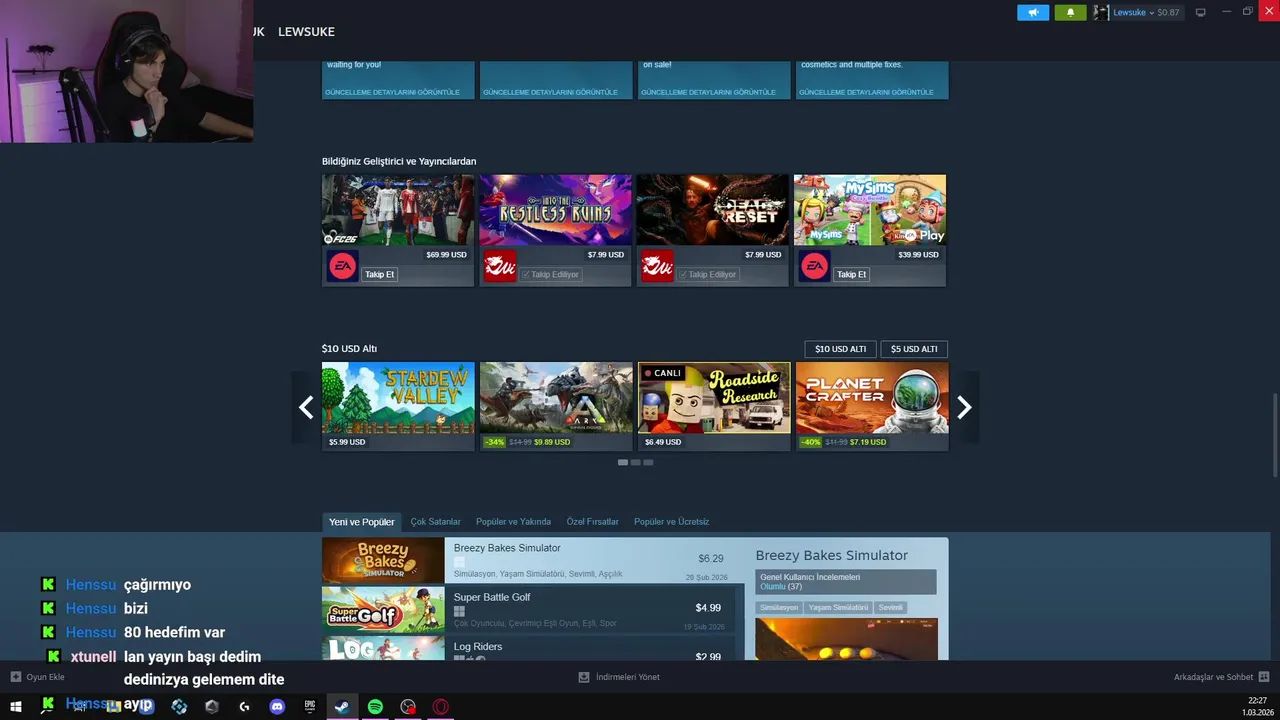This screenshot has height=720, width=1280.
Task: Open the Steam announcements megaphone icon
Action: (1033, 12)
